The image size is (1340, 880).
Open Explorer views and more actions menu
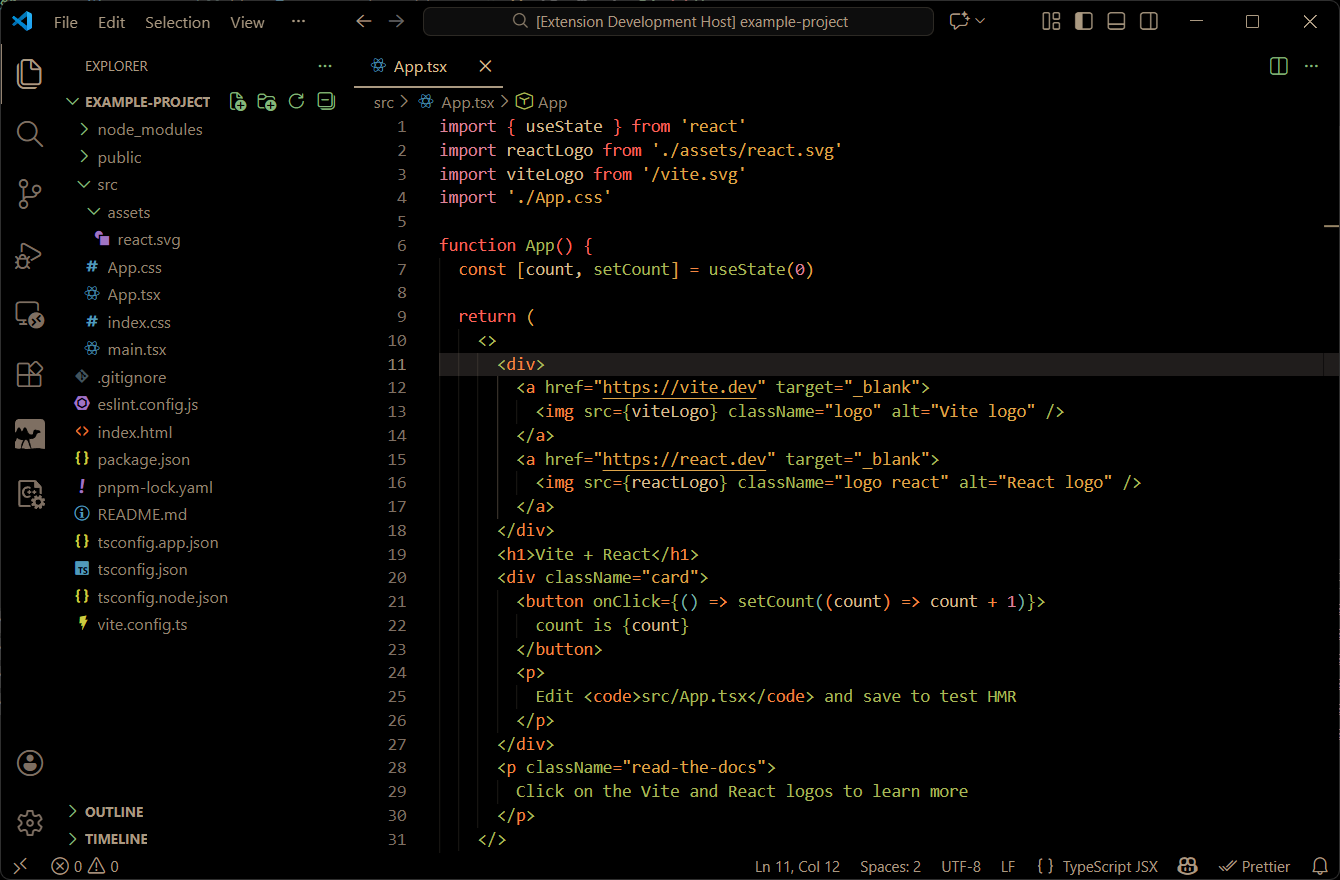tap(325, 66)
